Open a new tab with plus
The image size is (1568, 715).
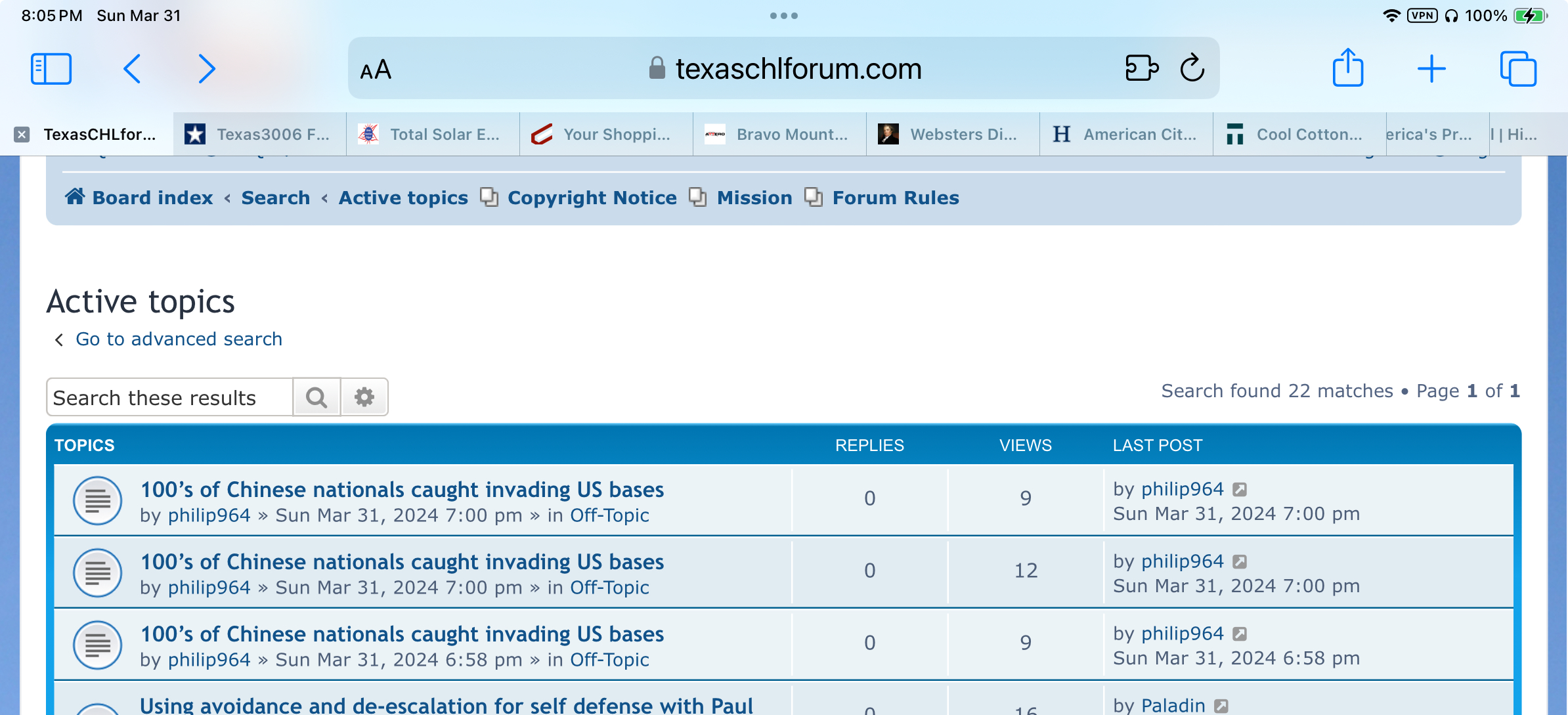tap(1431, 69)
